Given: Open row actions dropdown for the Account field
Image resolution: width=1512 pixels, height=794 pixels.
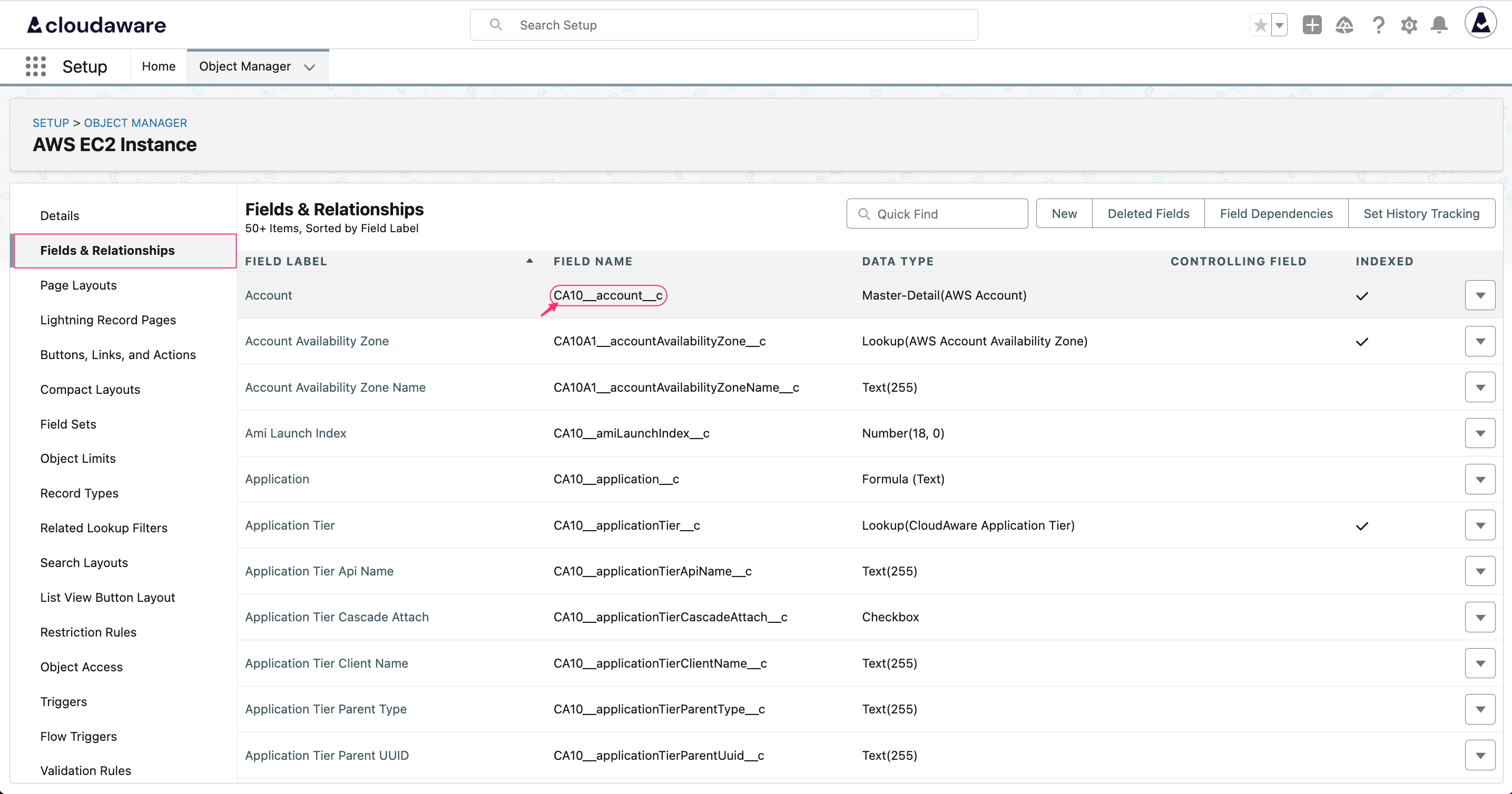Looking at the screenshot, I should [1480, 295].
